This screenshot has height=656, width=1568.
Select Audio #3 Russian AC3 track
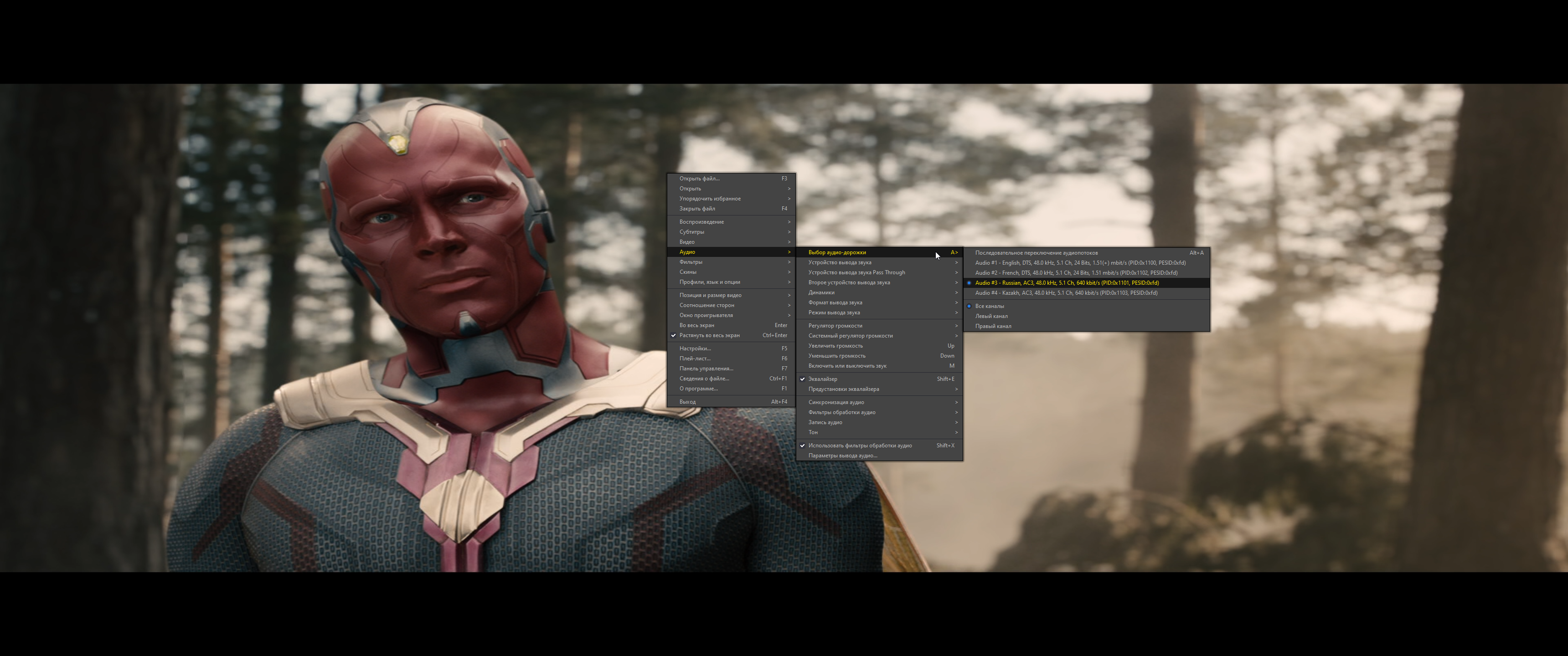click(x=1087, y=283)
